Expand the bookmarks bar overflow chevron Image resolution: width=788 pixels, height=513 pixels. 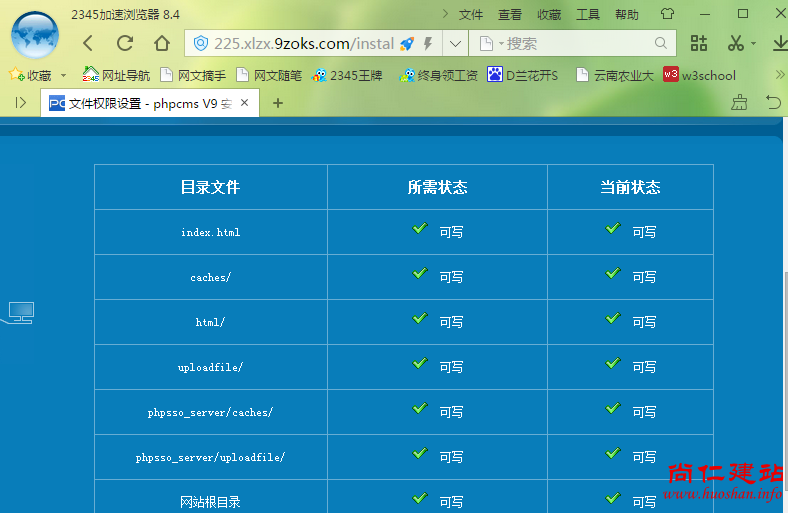(780, 75)
